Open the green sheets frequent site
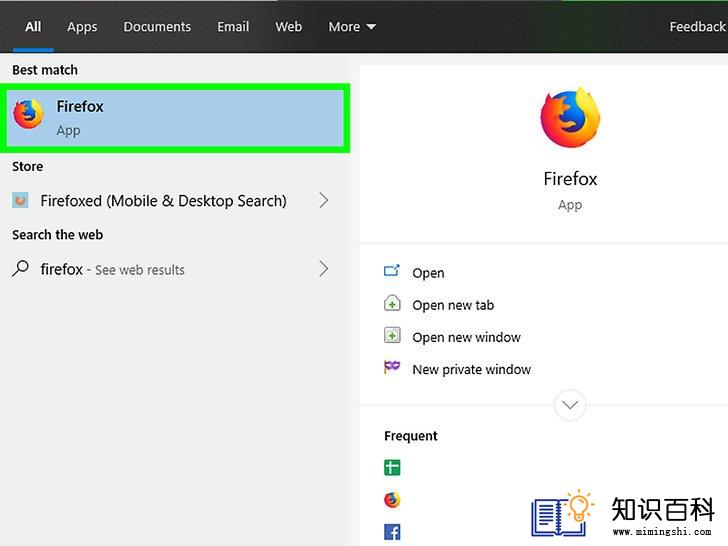 (392, 468)
